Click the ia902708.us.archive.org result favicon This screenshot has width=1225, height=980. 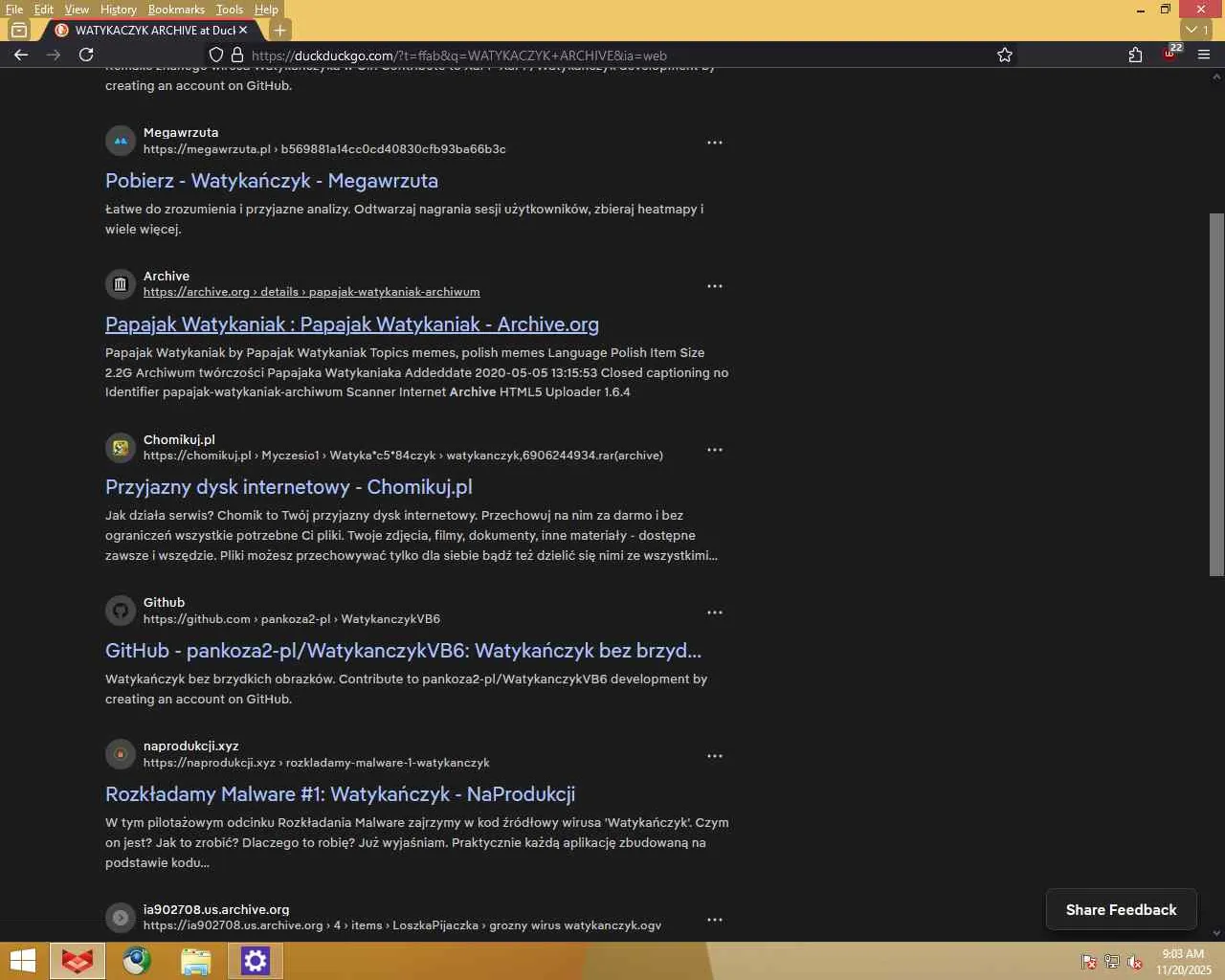[121, 918]
